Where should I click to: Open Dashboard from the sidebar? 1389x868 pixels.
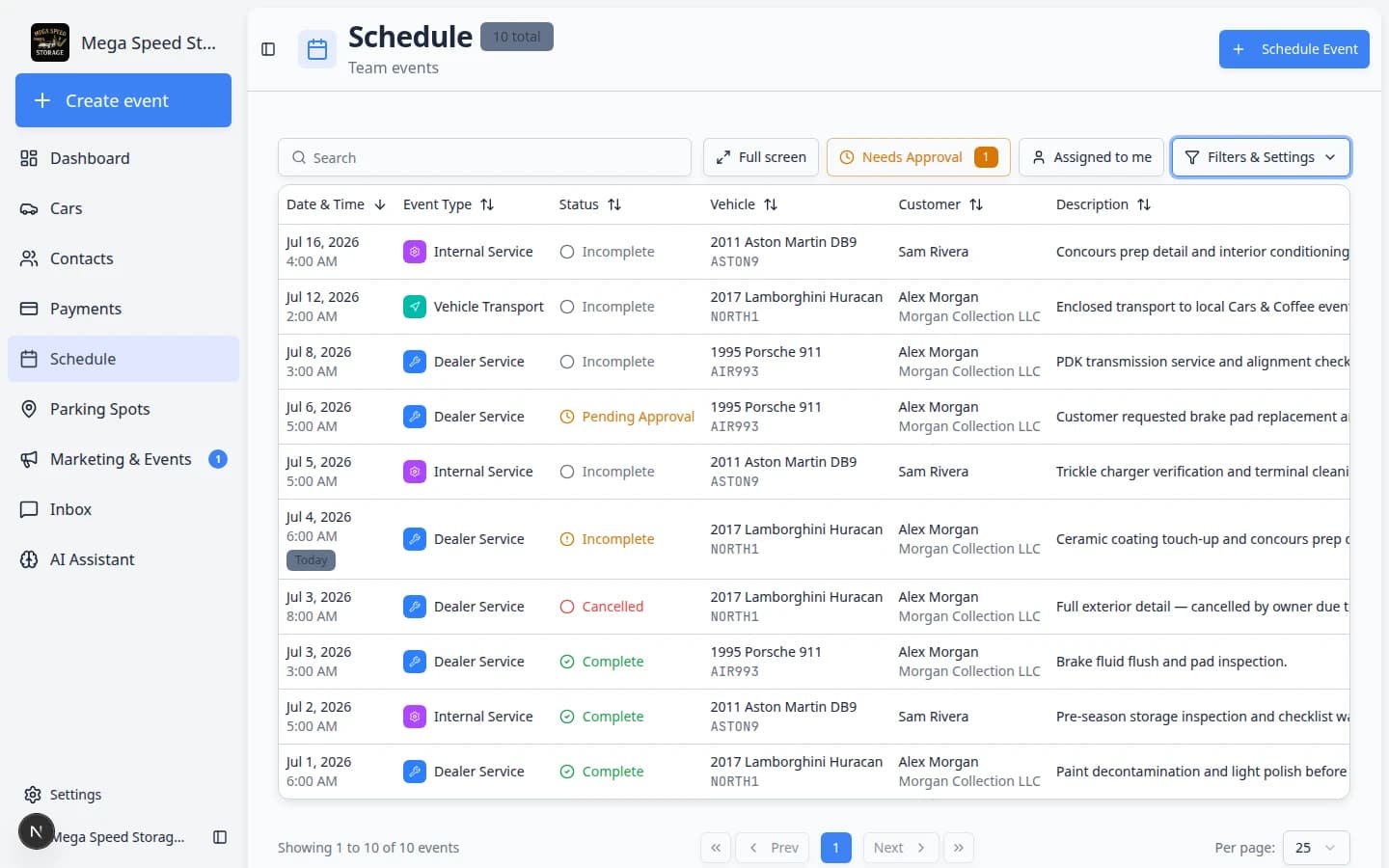click(123, 158)
